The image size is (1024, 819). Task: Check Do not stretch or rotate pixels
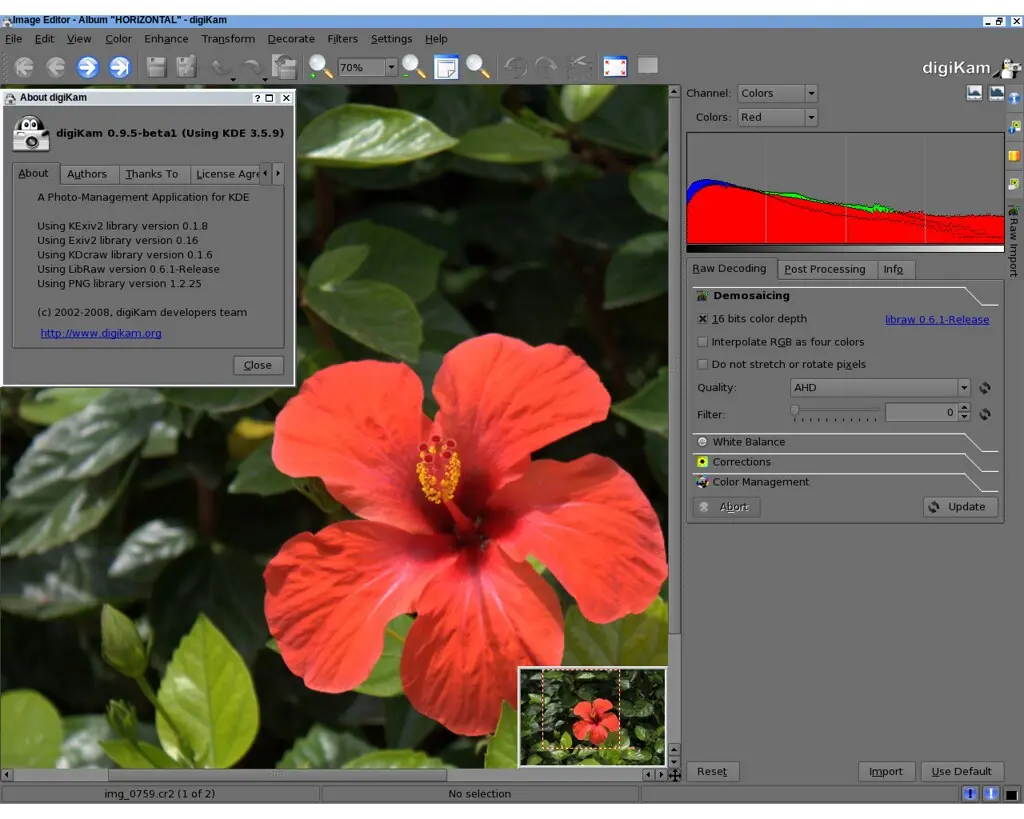point(703,364)
